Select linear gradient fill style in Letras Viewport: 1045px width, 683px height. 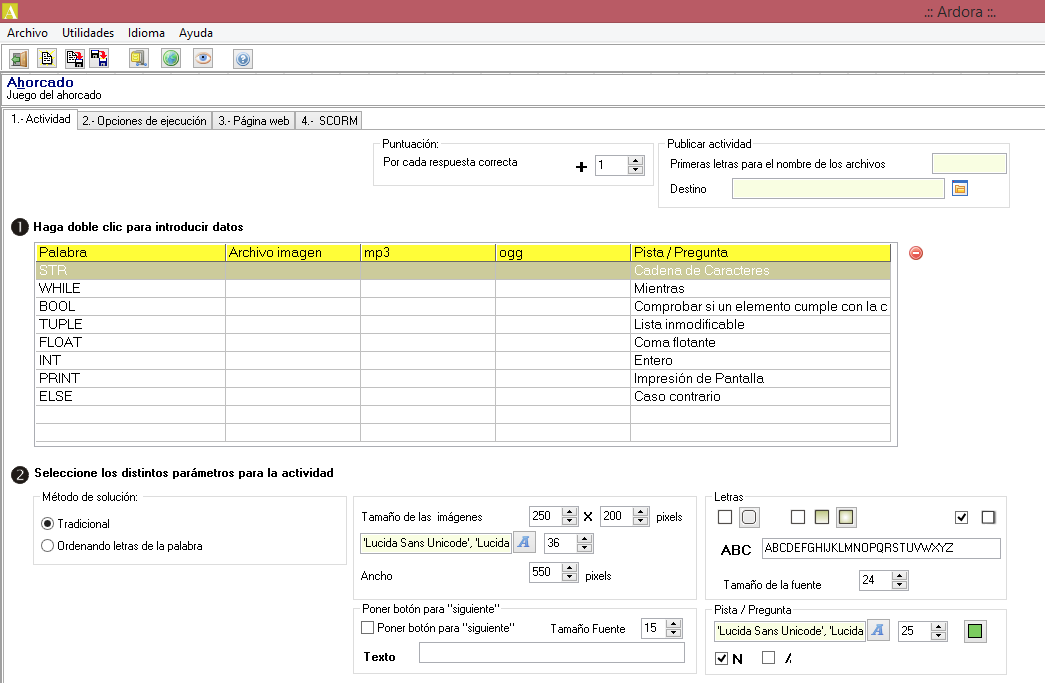tap(822, 517)
